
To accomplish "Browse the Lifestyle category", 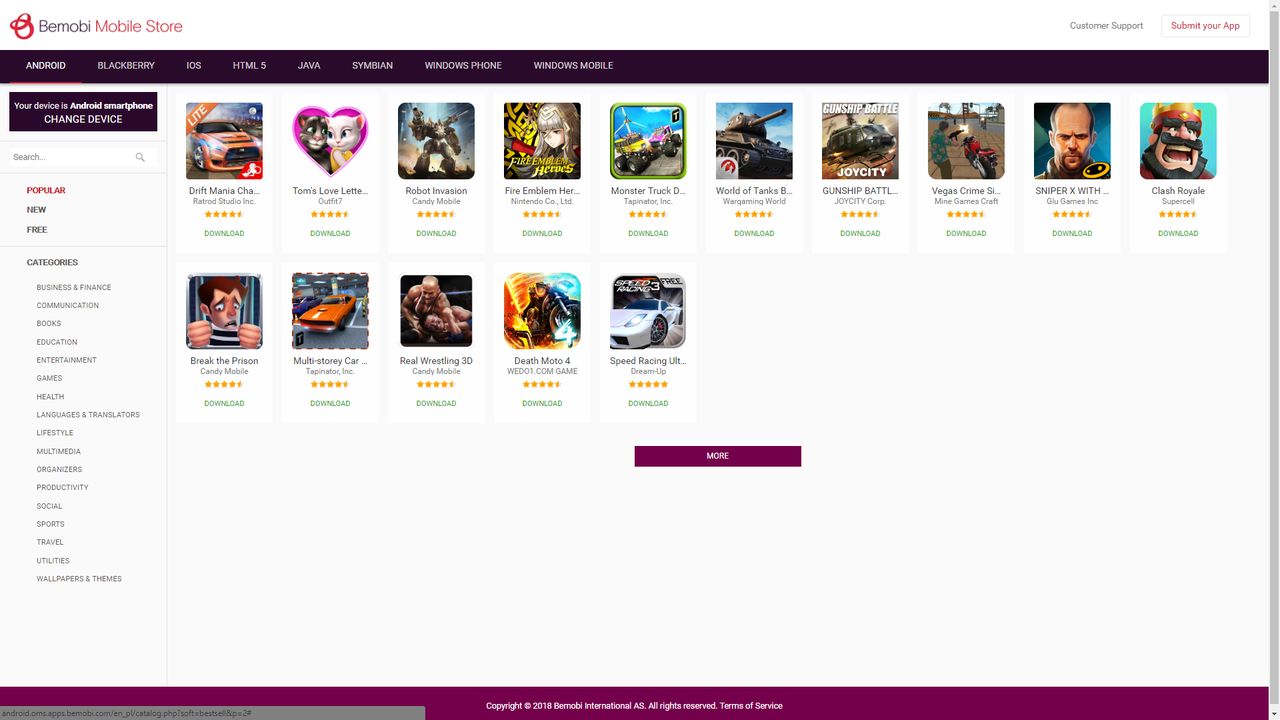I will click(55, 433).
